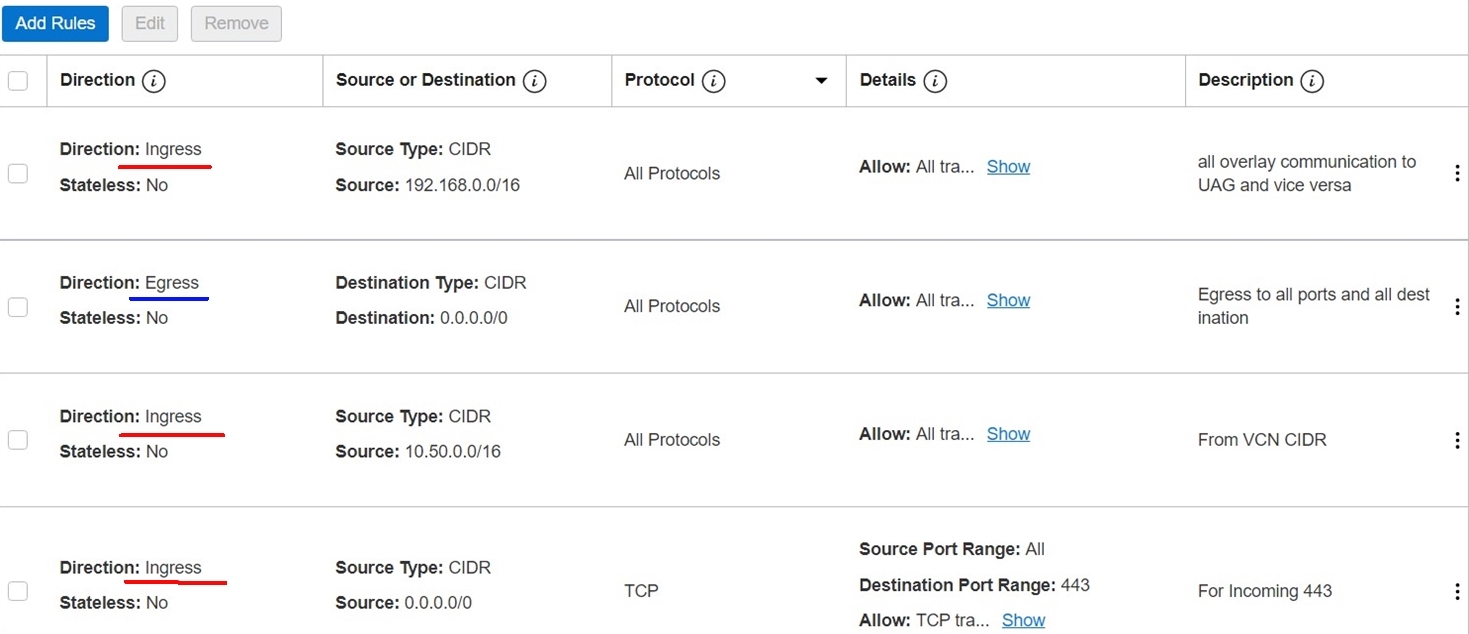Select the TCP 443 ingress rule checkbox
This screenshot has width=1469, height=634.
[18, 591]
